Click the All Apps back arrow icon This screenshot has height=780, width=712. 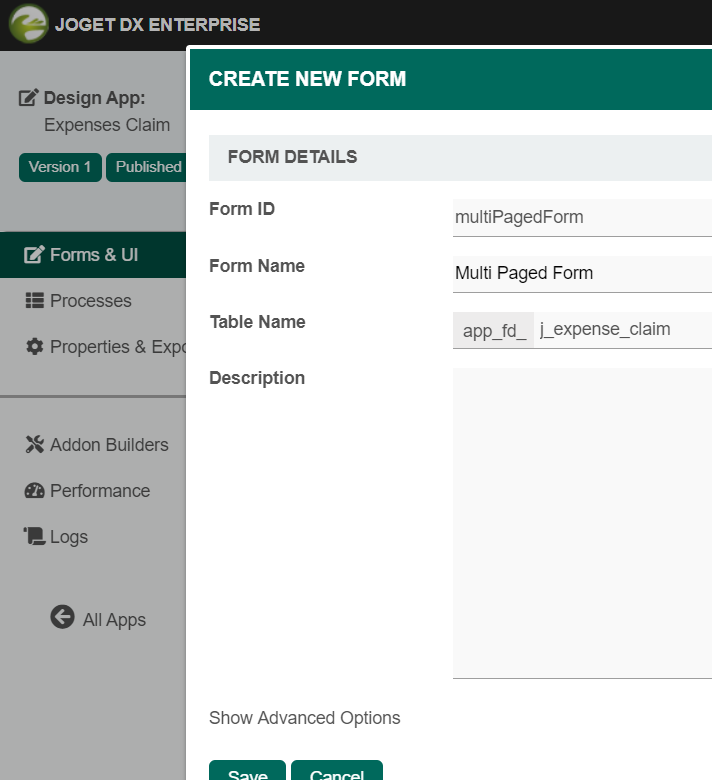62,618
